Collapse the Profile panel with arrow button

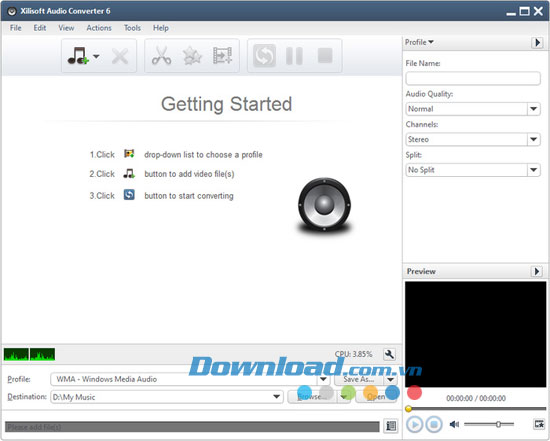coord(537,43)
